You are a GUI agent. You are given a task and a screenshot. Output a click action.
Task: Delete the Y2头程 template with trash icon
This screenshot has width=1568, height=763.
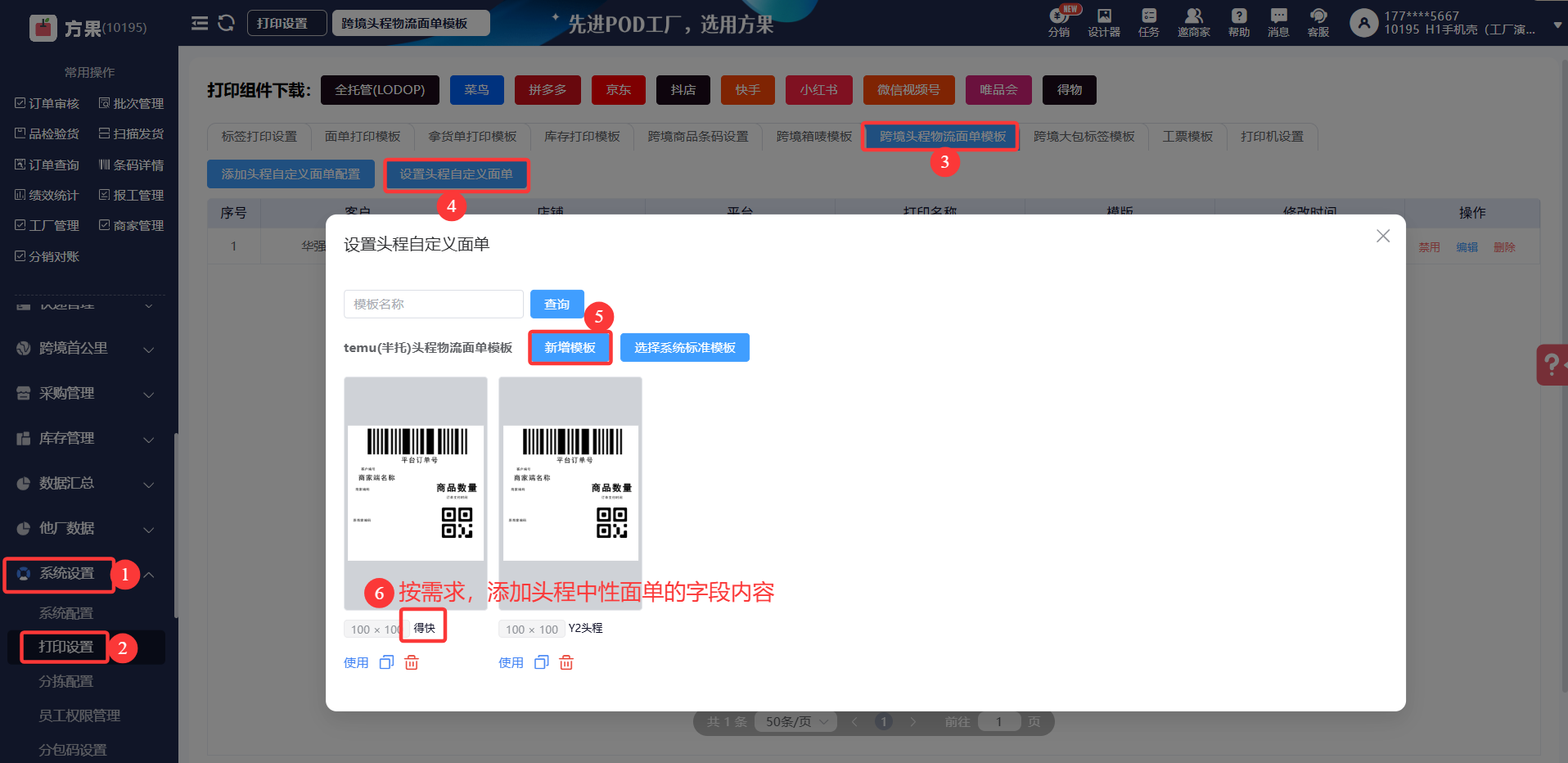click(x=566, y=662)
